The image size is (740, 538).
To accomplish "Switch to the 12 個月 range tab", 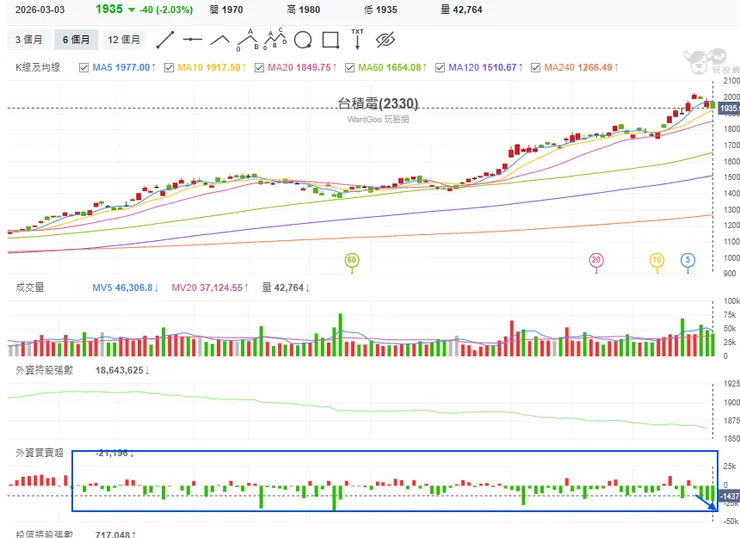I will pos(124,40).
